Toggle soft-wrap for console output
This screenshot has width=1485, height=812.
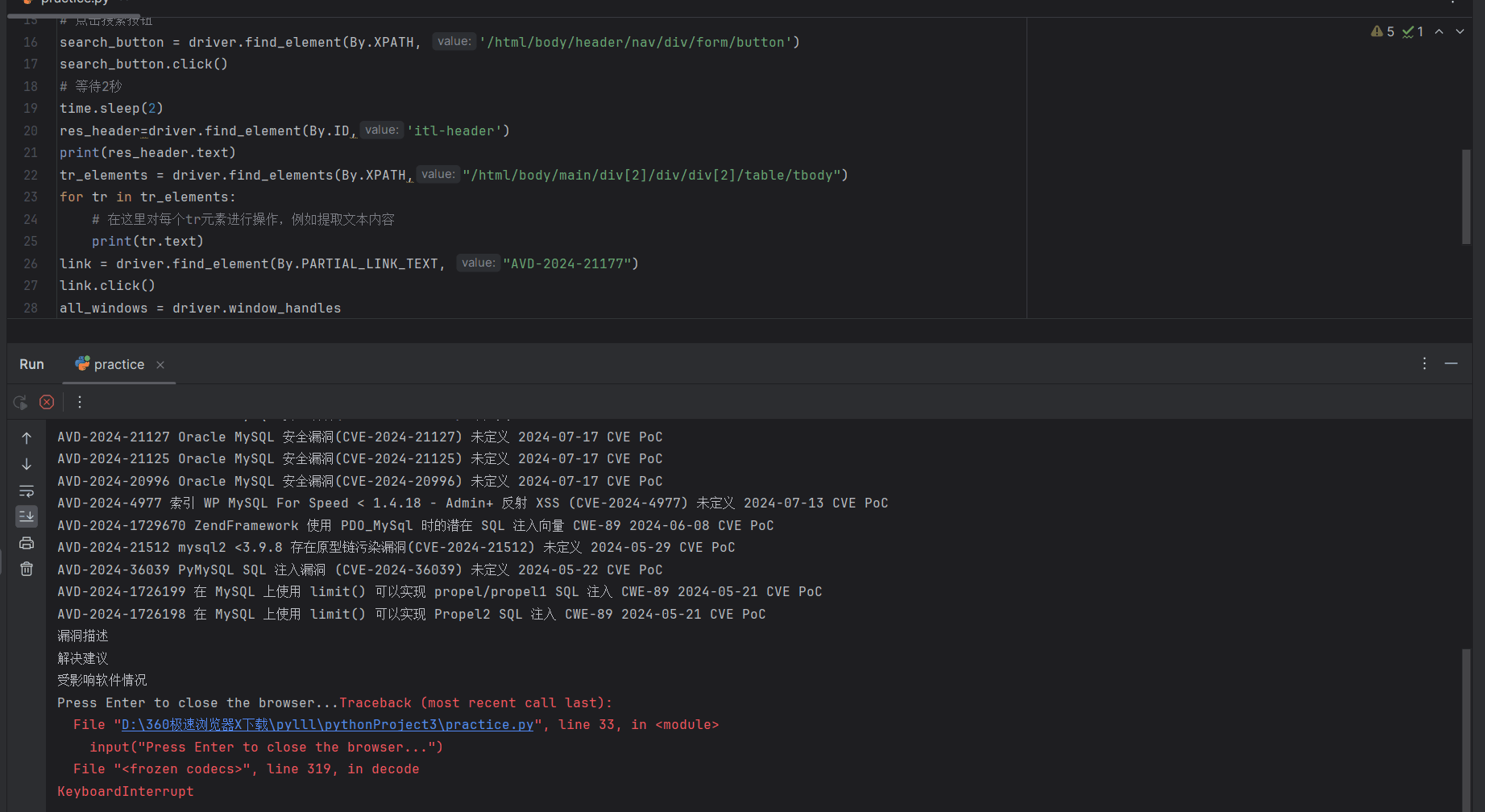coord(27,491)
